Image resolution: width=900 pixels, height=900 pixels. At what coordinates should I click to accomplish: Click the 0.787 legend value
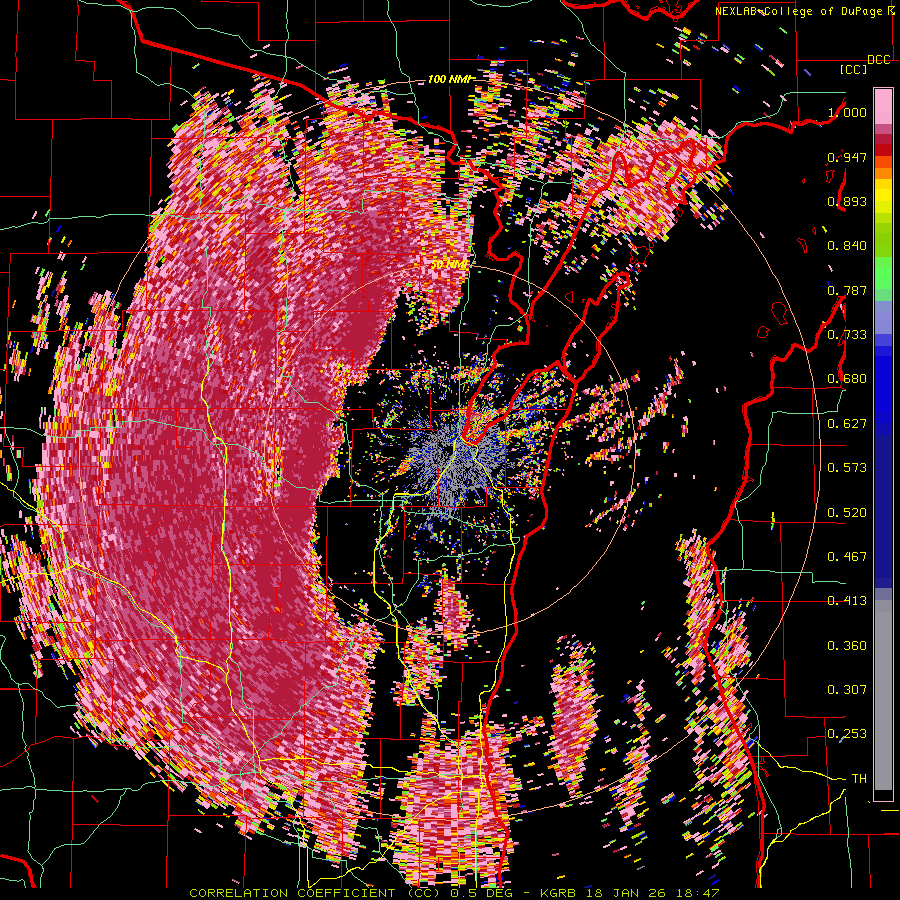pyautogui.click(x=847, y=290)
